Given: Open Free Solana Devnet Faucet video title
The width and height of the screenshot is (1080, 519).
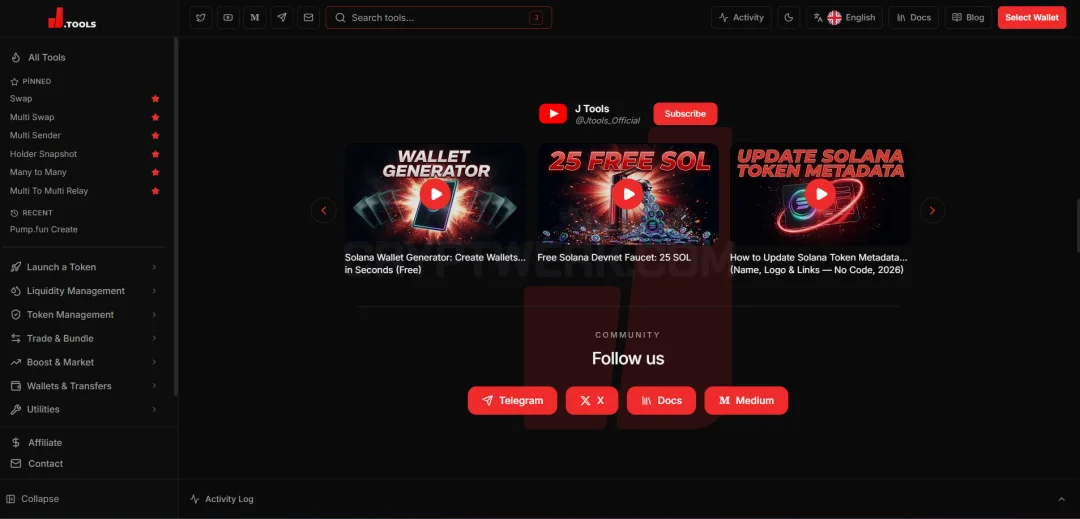Looking at the screenshot, I should pyautogui.click(x=614, y=257).
